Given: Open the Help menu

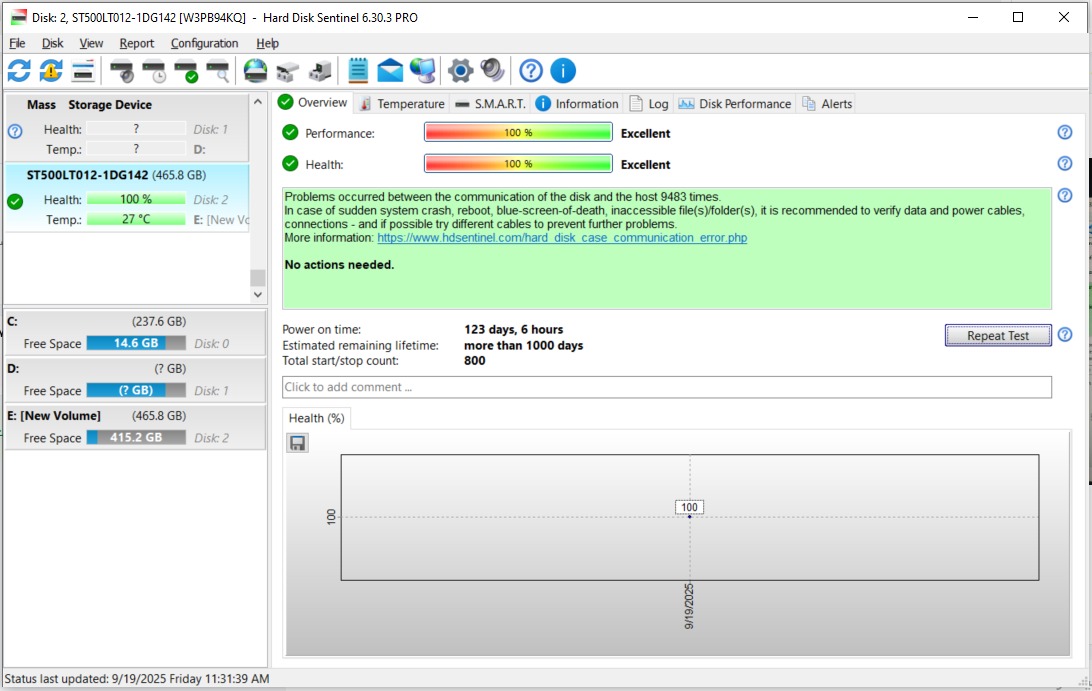Looking at the screenshot, I should click(x=267, y=43).
